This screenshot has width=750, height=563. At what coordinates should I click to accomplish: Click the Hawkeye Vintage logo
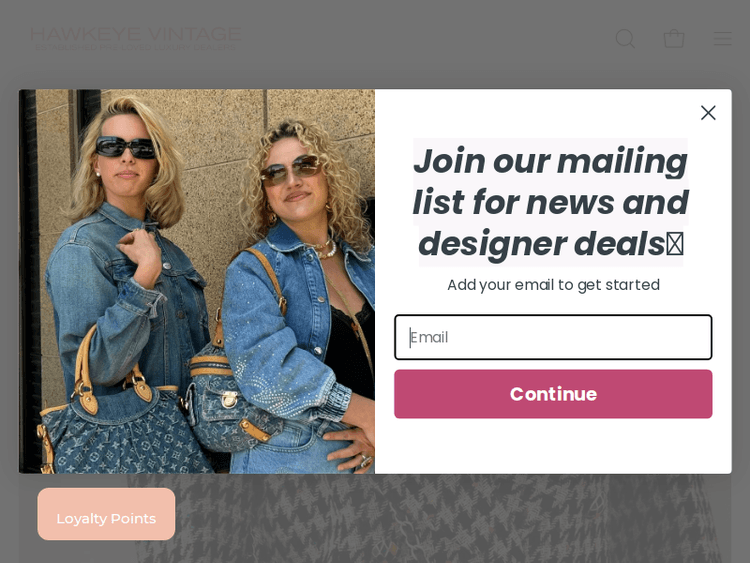click(135, 38)
